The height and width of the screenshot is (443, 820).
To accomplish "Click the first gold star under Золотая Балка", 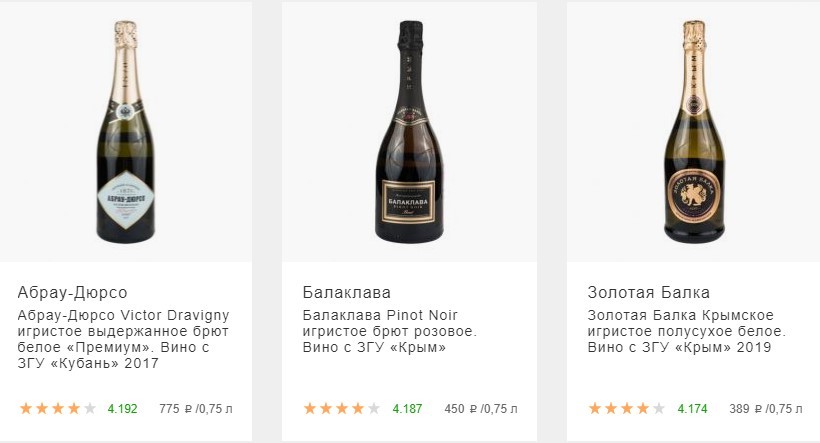I will click(x=595, y=408).
